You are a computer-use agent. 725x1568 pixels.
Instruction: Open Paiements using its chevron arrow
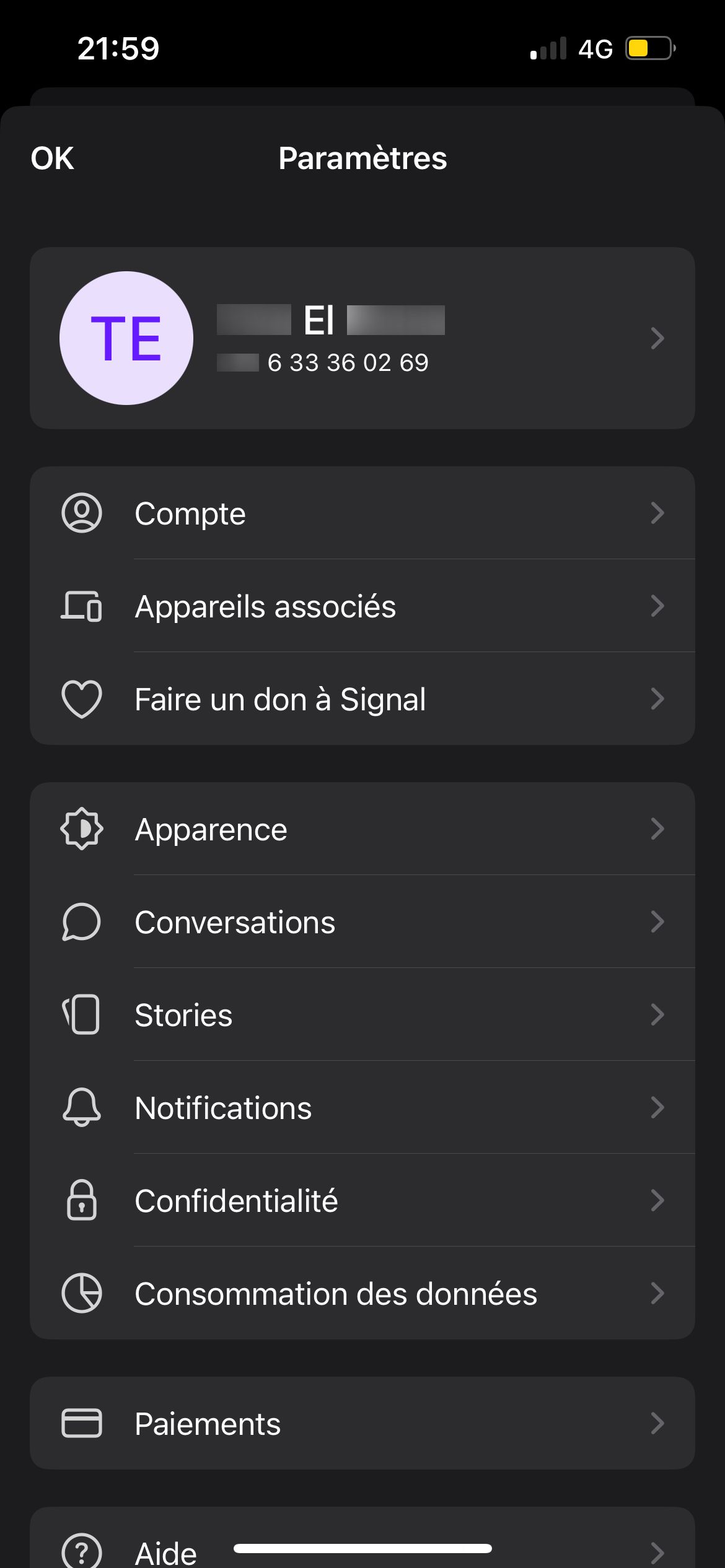[x=657, y=1423]
